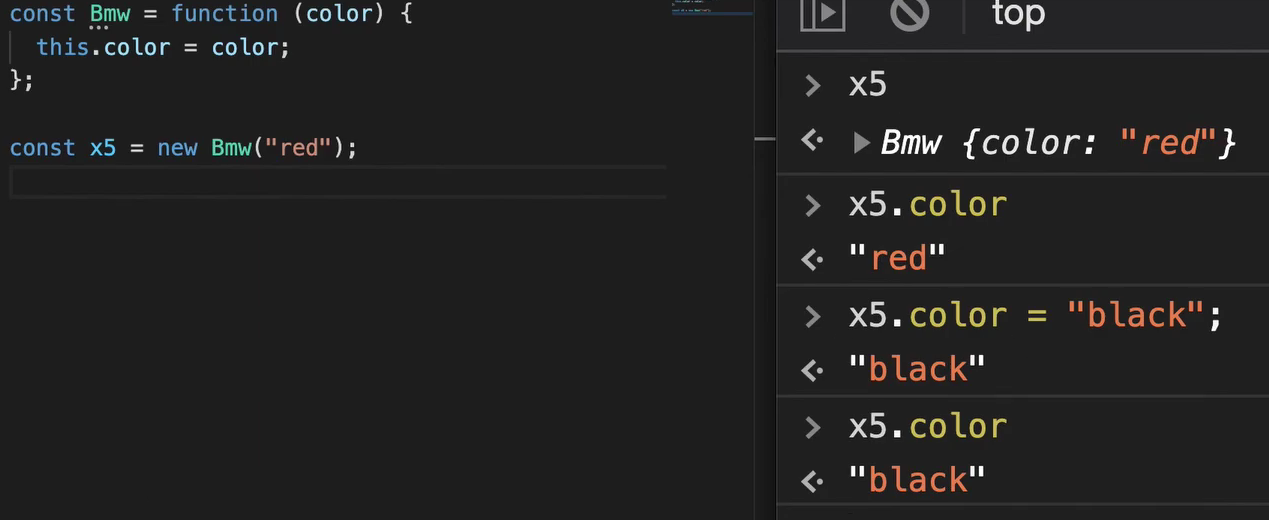Expand the Bmw object disclosure triangle
1269x520 pixels.
point(861,143)
